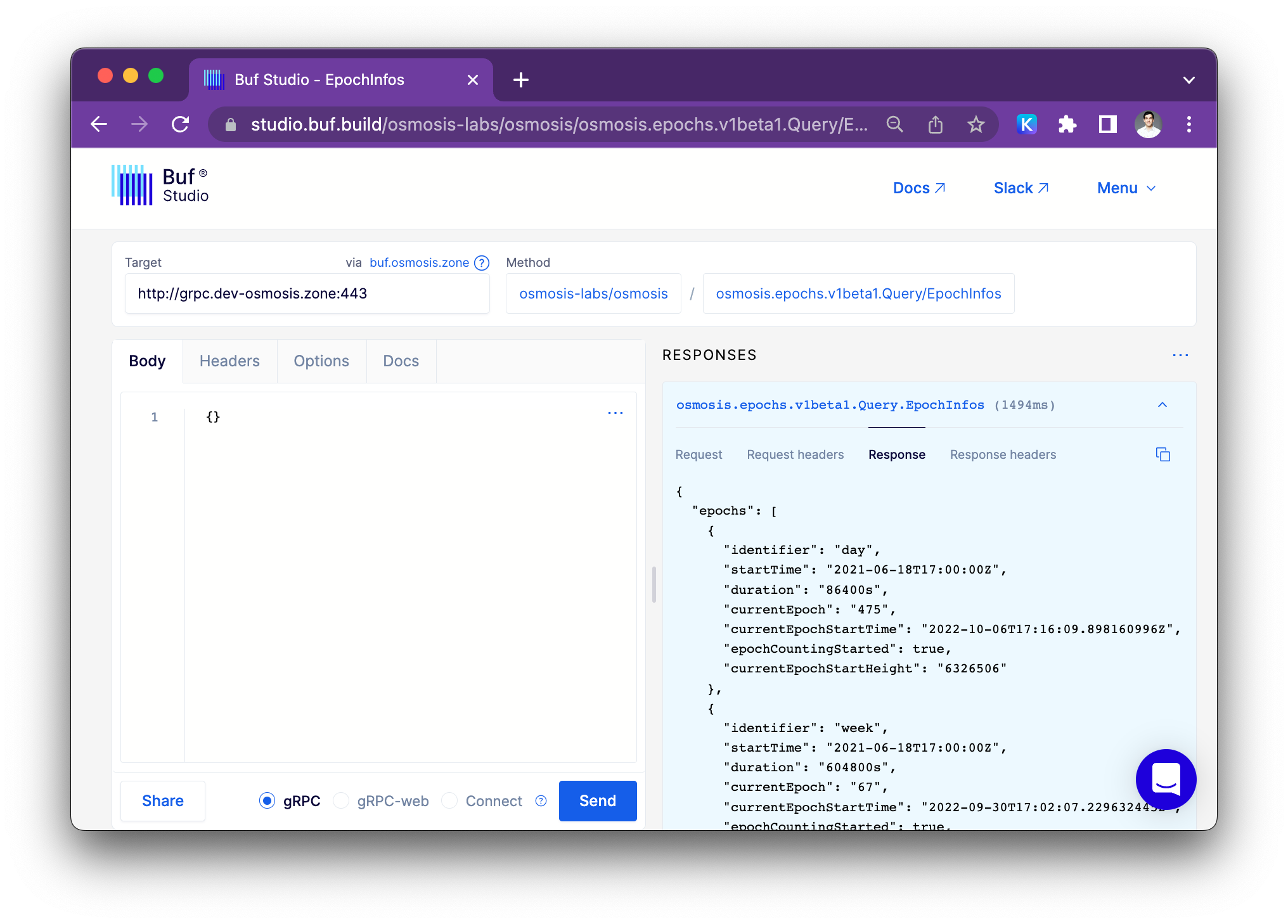The image size is (1288, 924).
Task: Click the help icon next to buf.osmosis.zone
Action: point(482,262)
